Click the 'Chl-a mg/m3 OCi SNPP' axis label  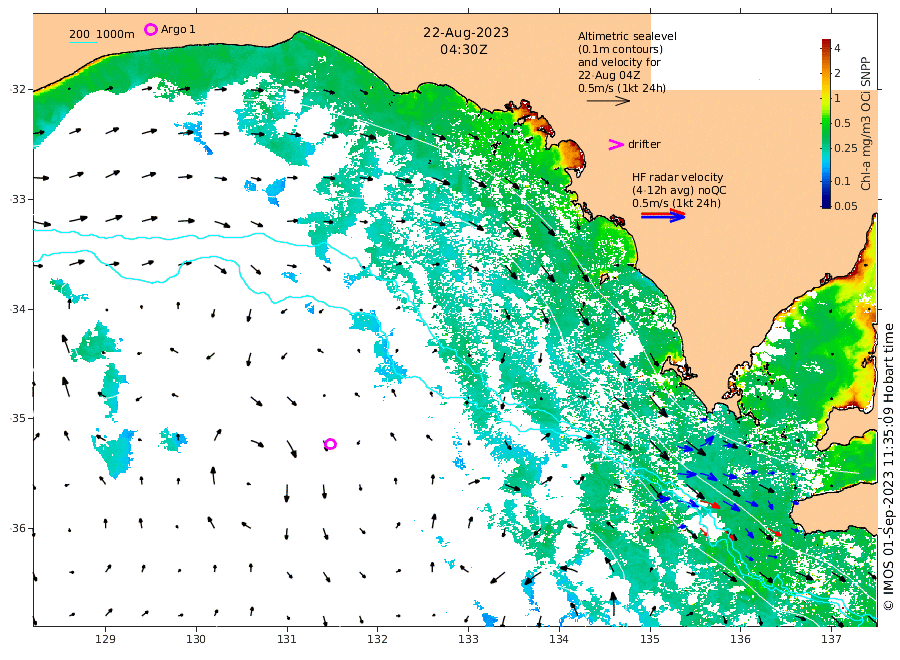866,123
